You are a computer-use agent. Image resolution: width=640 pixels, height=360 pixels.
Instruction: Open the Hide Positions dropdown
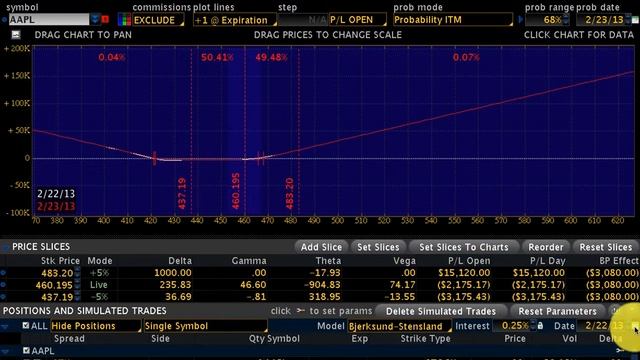(x=95, y=326)
